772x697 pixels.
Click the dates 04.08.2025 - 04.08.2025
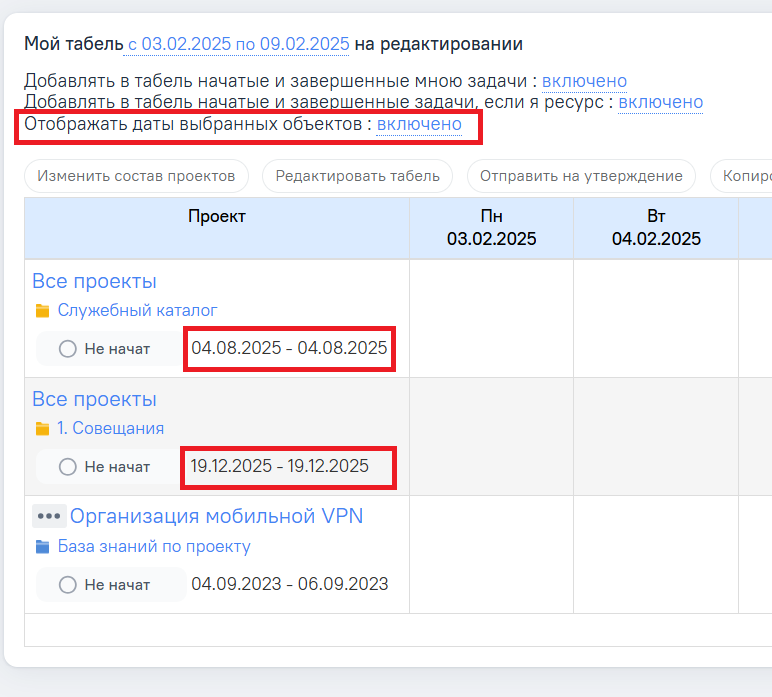point(289,348)
